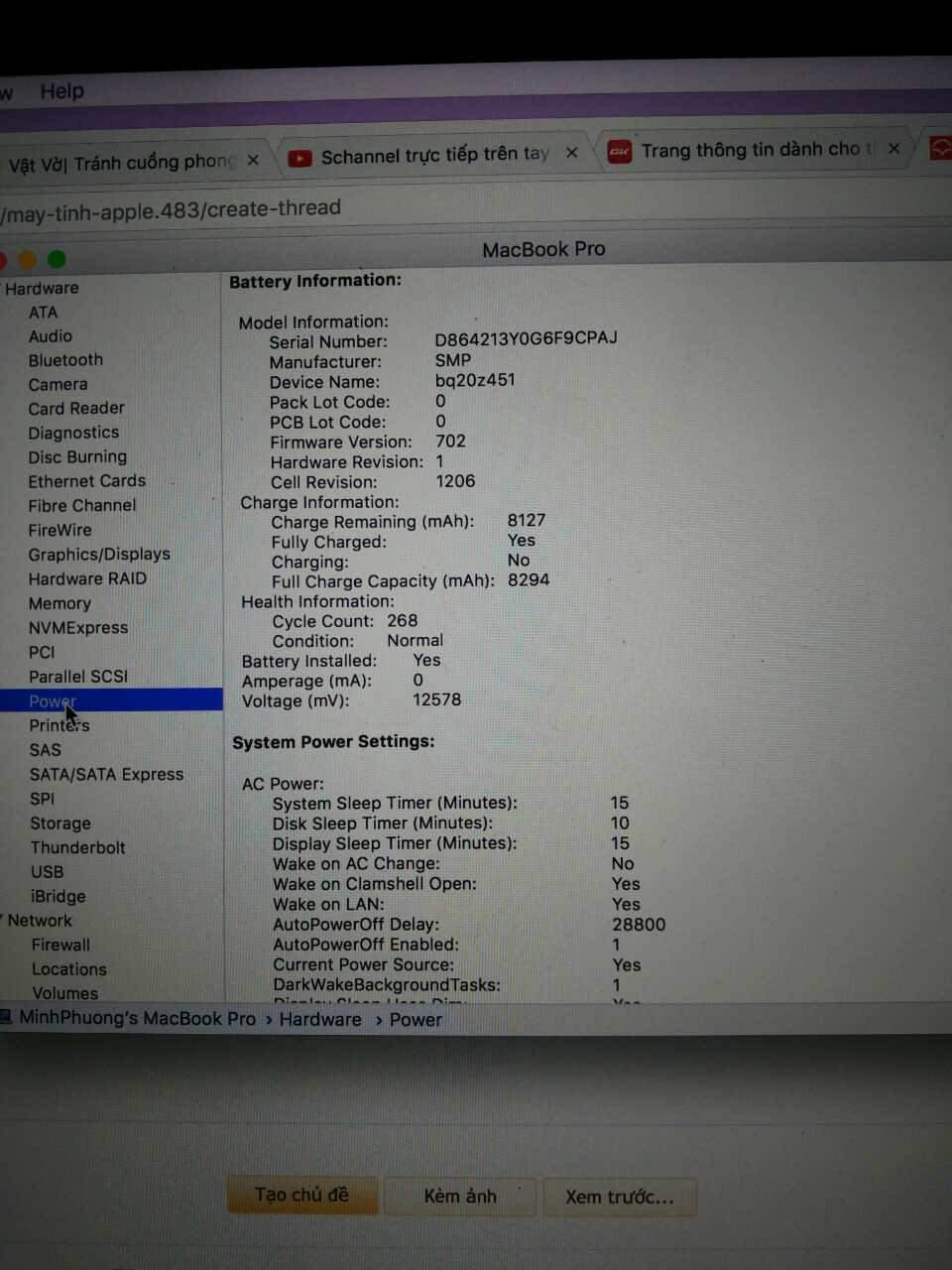Select Hardware RAID in the sidebar
This screenshot has height=1270, width=952.
[x=87, y=578]
